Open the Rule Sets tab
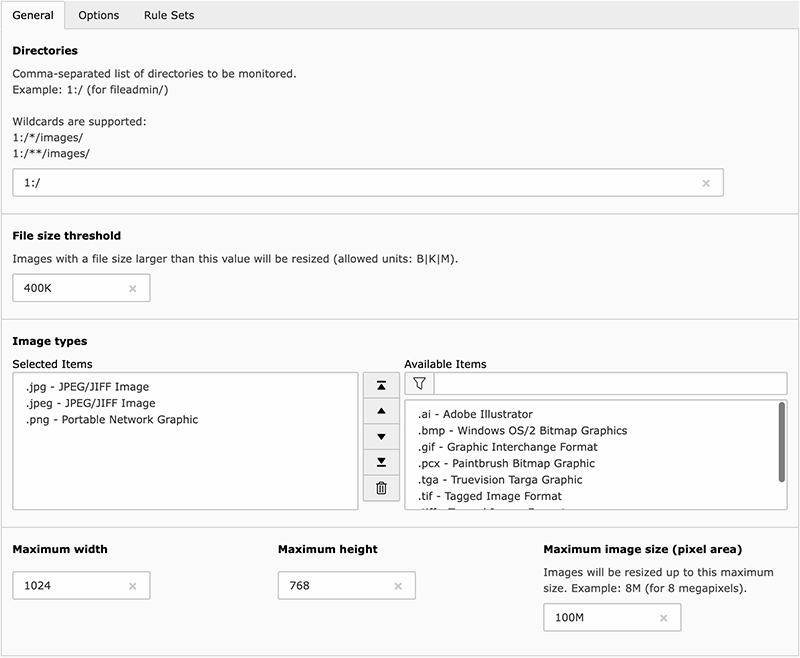The height and width of the screenshot is (658, 800). (171, 15)
